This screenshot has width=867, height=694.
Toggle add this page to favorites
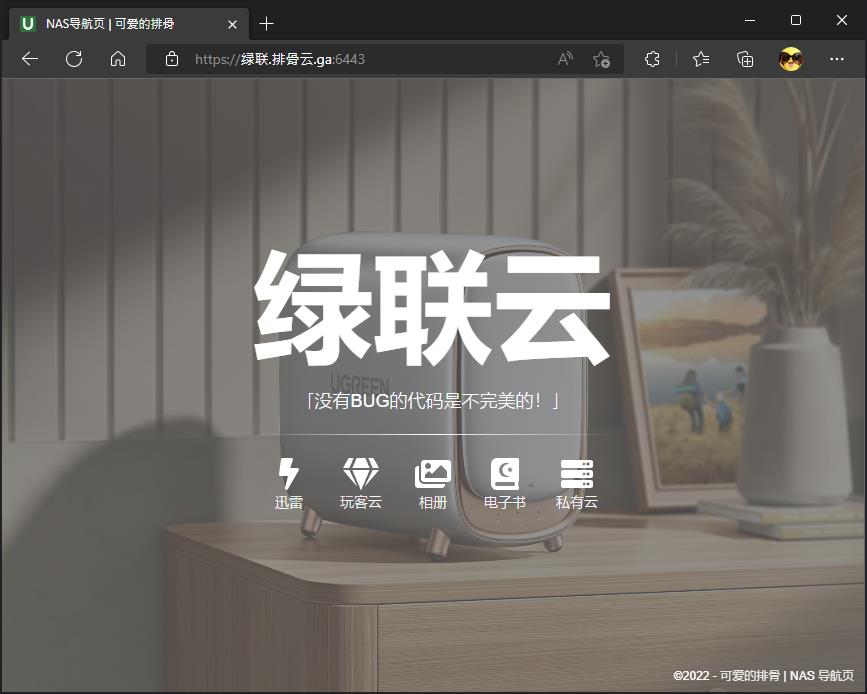[x=601, y=60]
